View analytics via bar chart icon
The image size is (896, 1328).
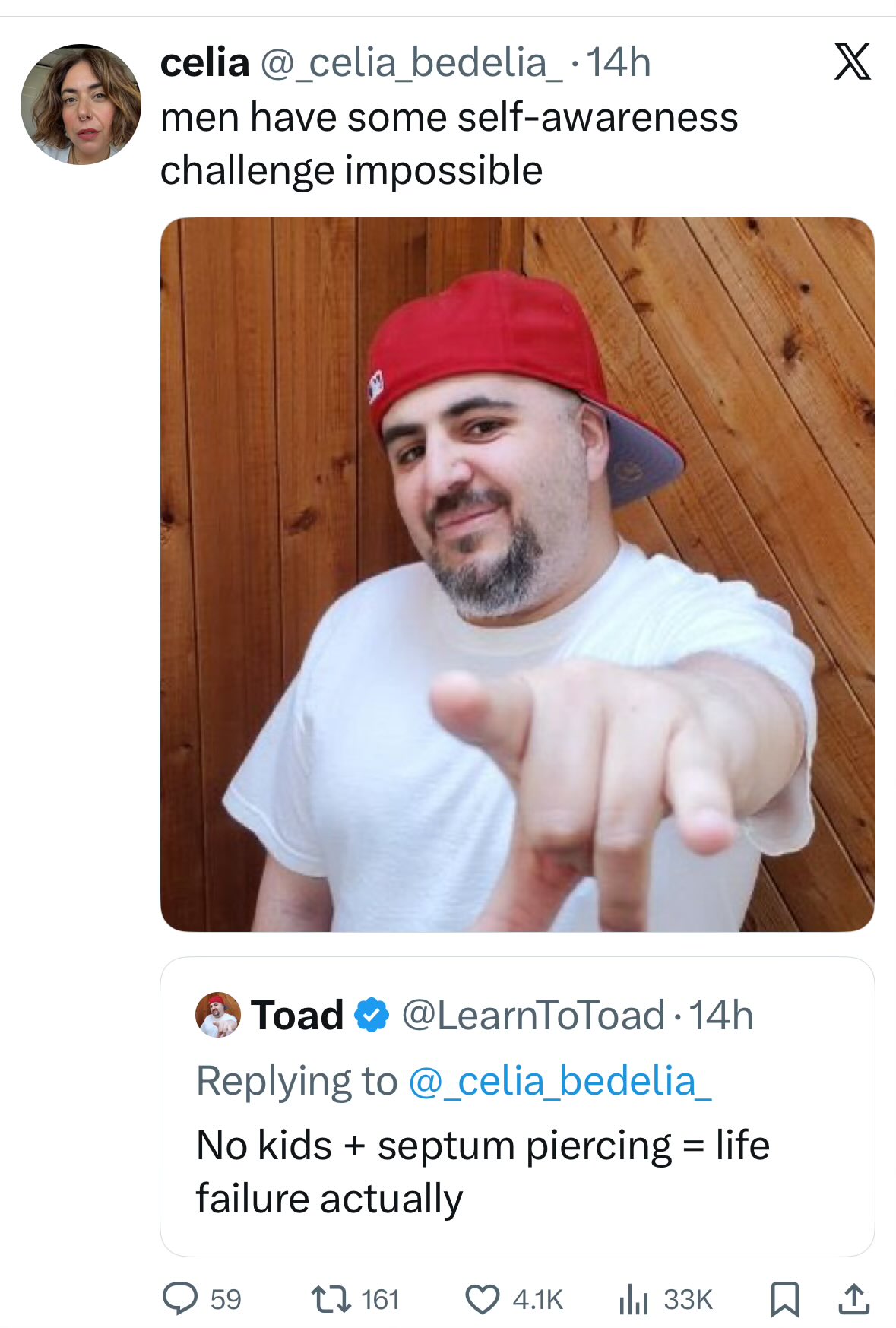[x=632, y=1299]
